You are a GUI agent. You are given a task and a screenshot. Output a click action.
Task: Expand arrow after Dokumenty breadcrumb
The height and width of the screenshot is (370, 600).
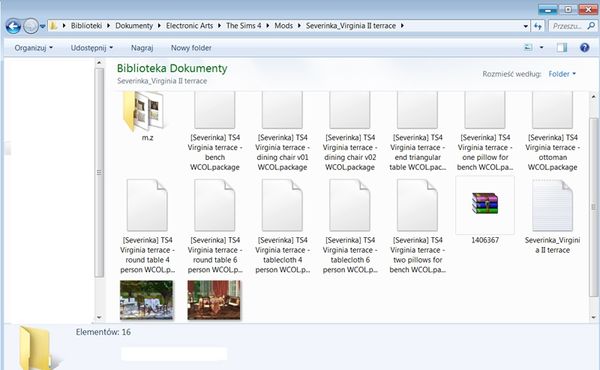coord(159,26)
